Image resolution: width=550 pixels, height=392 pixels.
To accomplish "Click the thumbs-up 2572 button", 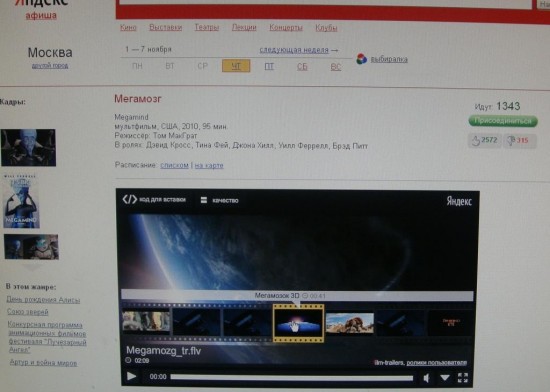I will pyautogui.click(x=484, y=141).
